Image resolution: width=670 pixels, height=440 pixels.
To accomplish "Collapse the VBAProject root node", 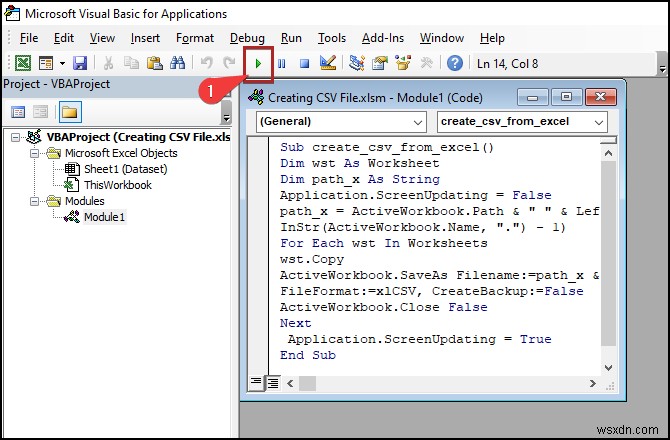I will (15, 138).
